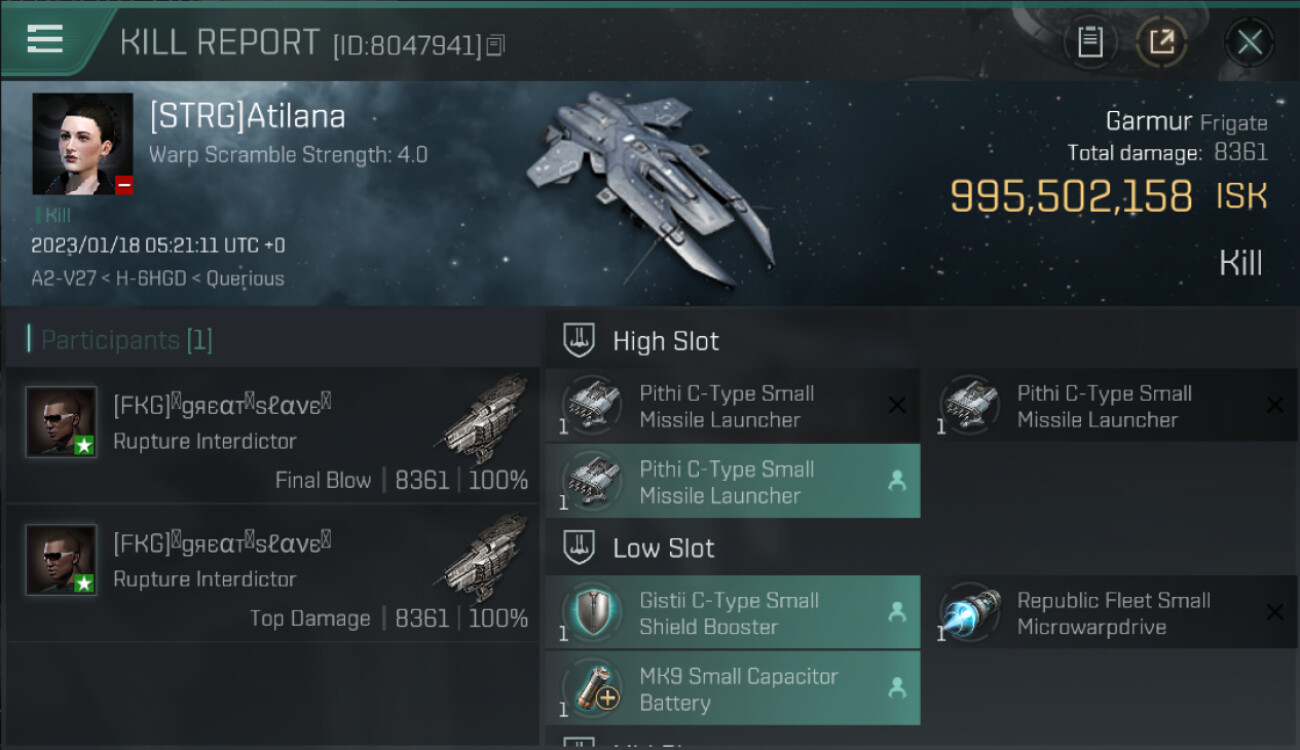Close the kill report window
Viewport: 1300px width, 750px height.
pyautogui.click(x=1249, y=42)
